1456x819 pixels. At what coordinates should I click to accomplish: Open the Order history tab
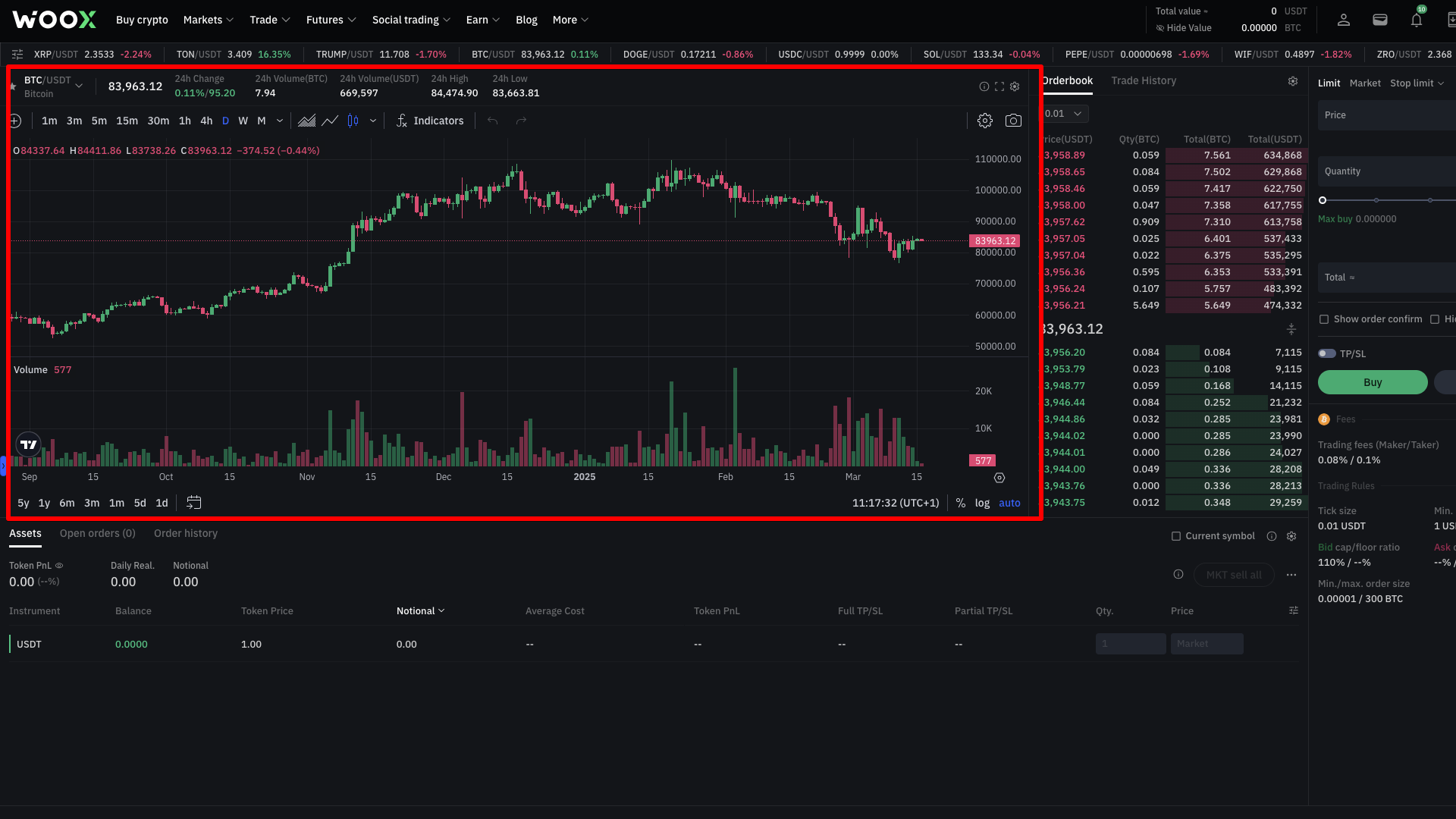[185, 533]
